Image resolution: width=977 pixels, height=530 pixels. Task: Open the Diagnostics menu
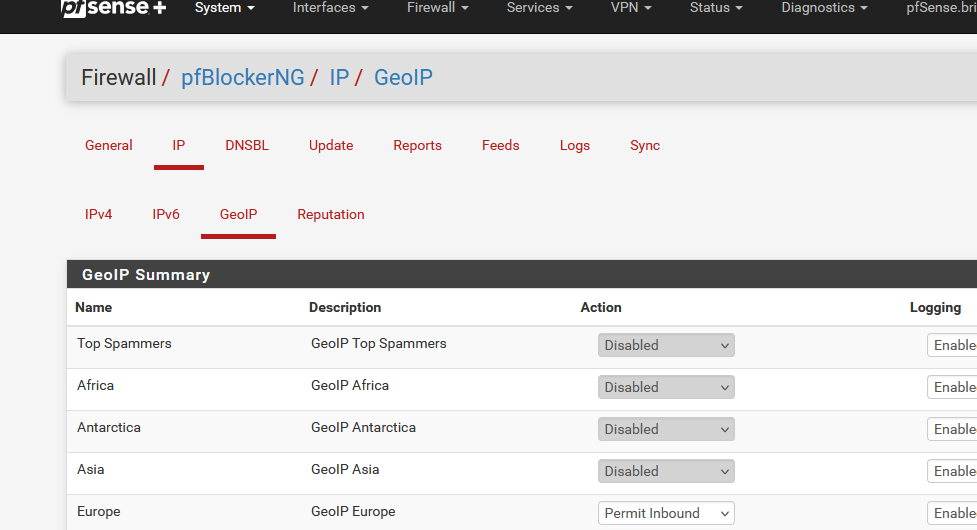pyautogui.click(x=824, y=8)
